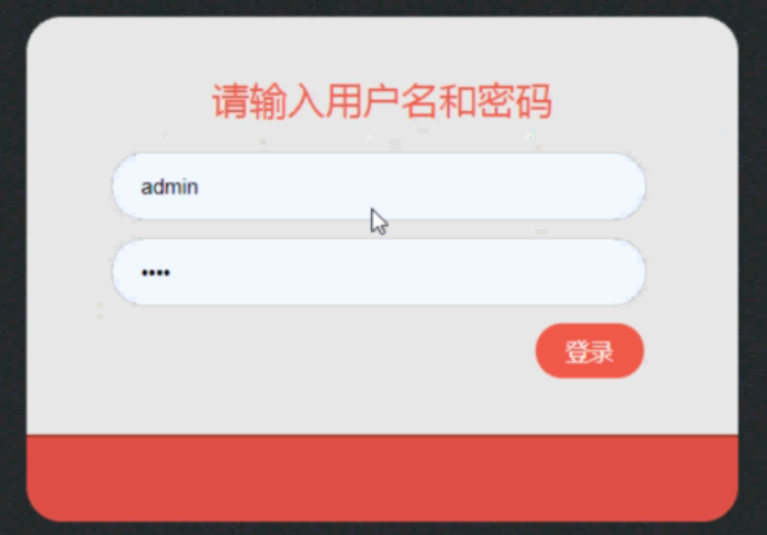Screen dimensions: 767x535
Task: Select the 密码 word ending the heading
Action: pos(515,101)
